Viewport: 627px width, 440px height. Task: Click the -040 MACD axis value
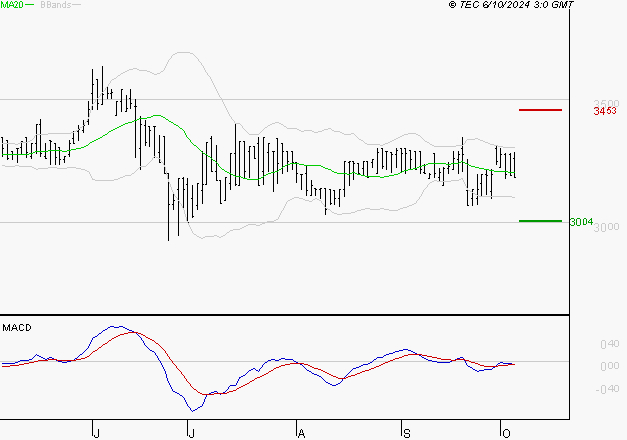(607, 389)
